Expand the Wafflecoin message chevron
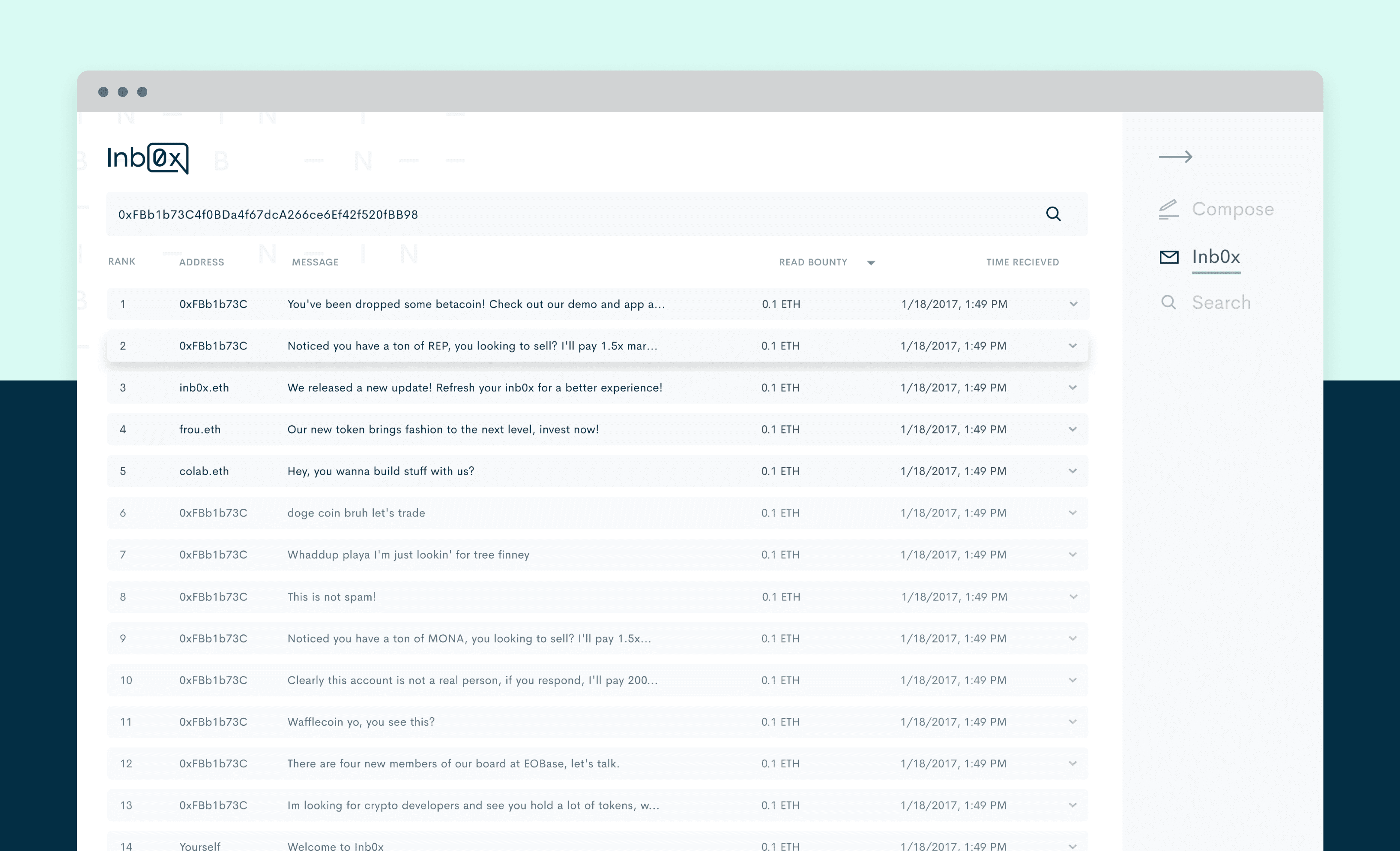The image size is (1400, 851). point(1072,722)
